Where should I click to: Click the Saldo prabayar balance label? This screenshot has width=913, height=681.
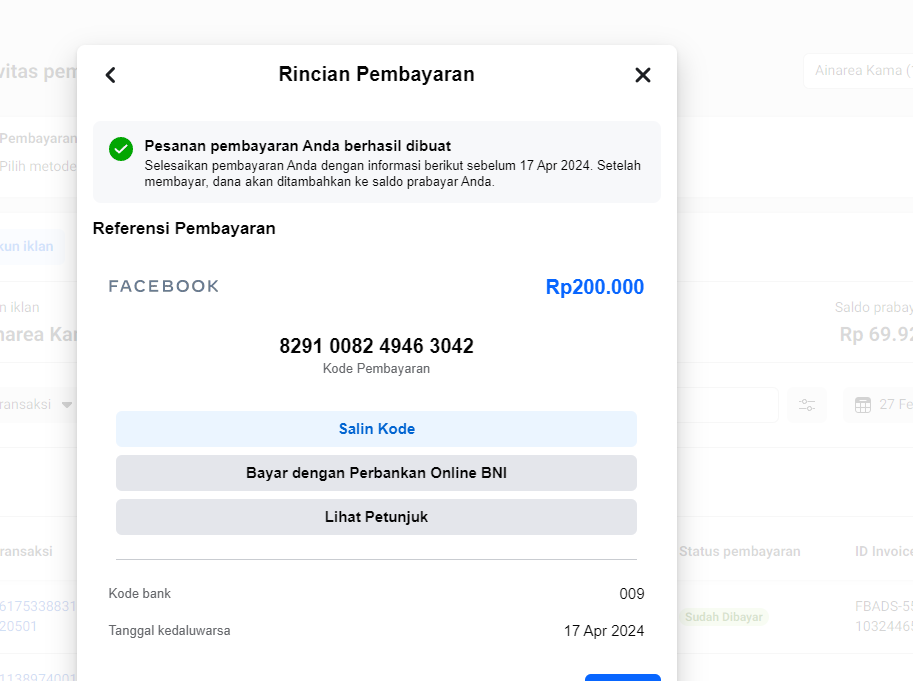pos(873,307)
